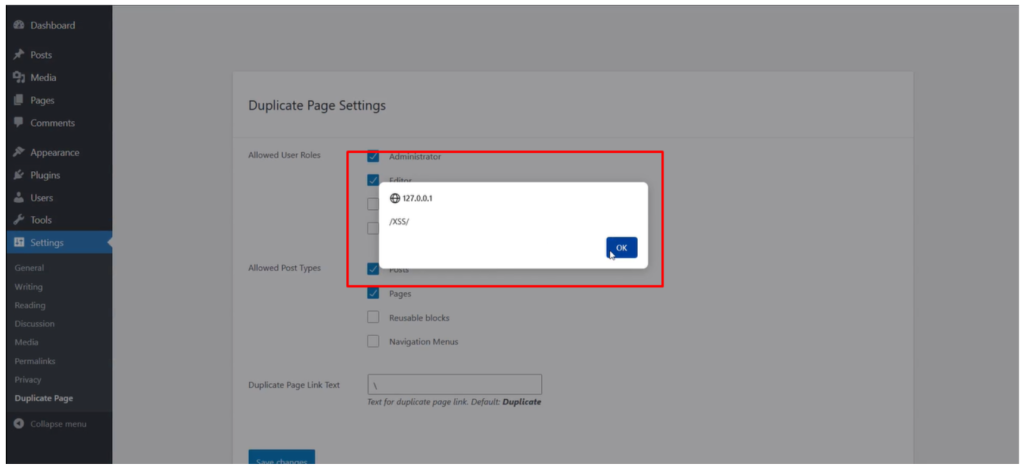Viewport: 1024px width, 470px height.
Task: Open the Appearance menu
Action: (x=56, y=153)
